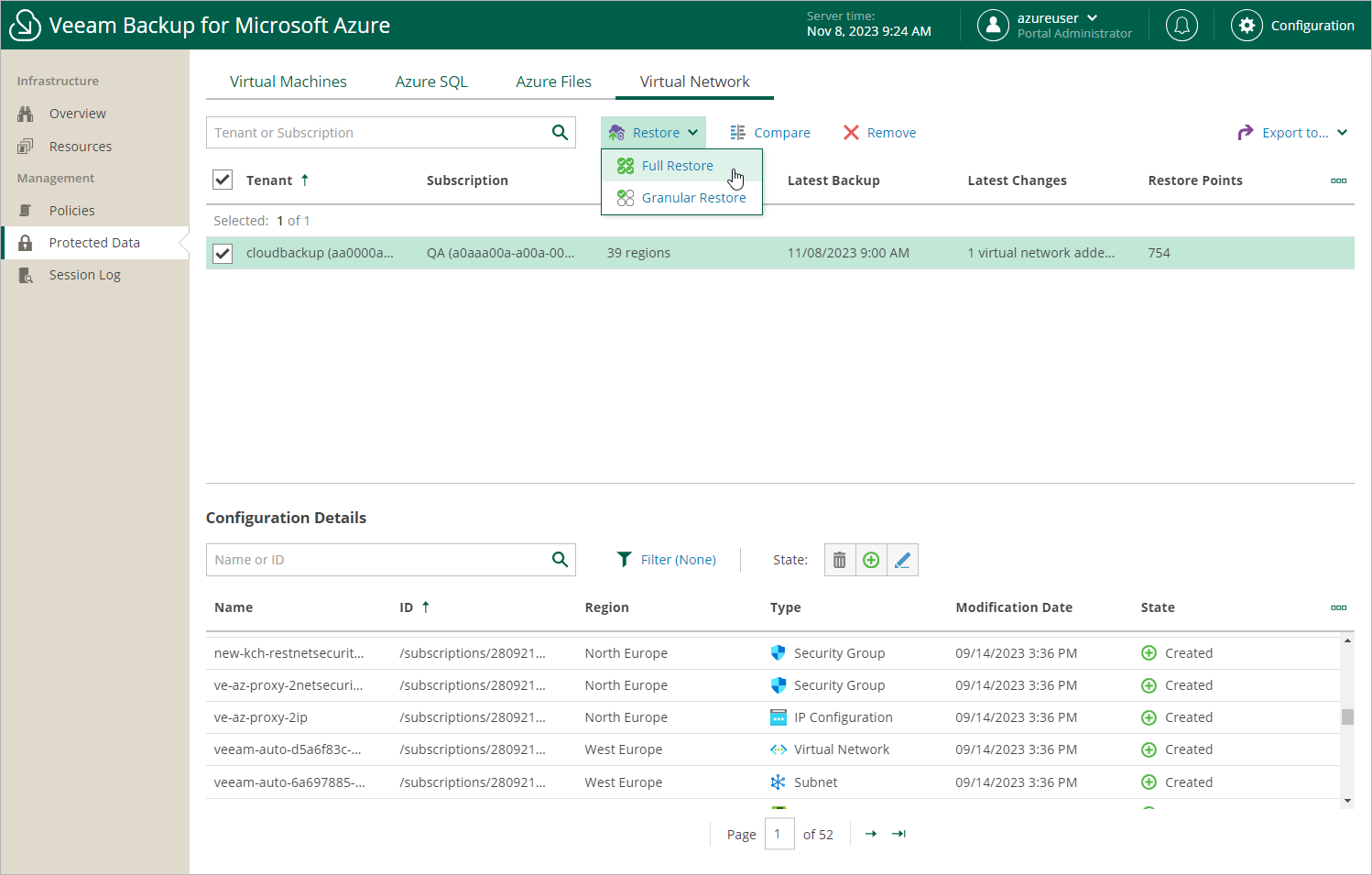This screenshot has width=1372, height=875.
Task: Toggle select-all checkbox in Tenant header
Action: [223, 180]
